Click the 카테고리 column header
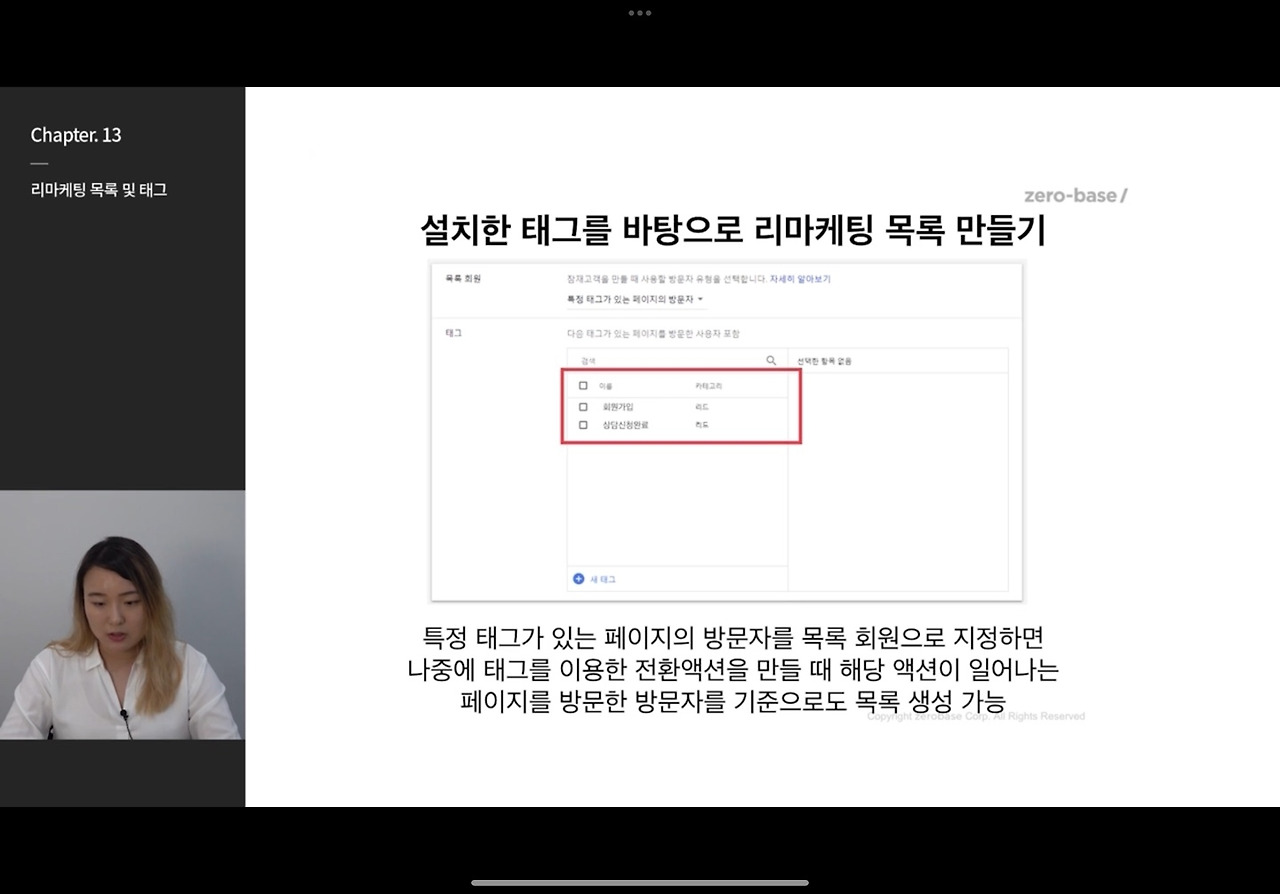 coord(708,385)
